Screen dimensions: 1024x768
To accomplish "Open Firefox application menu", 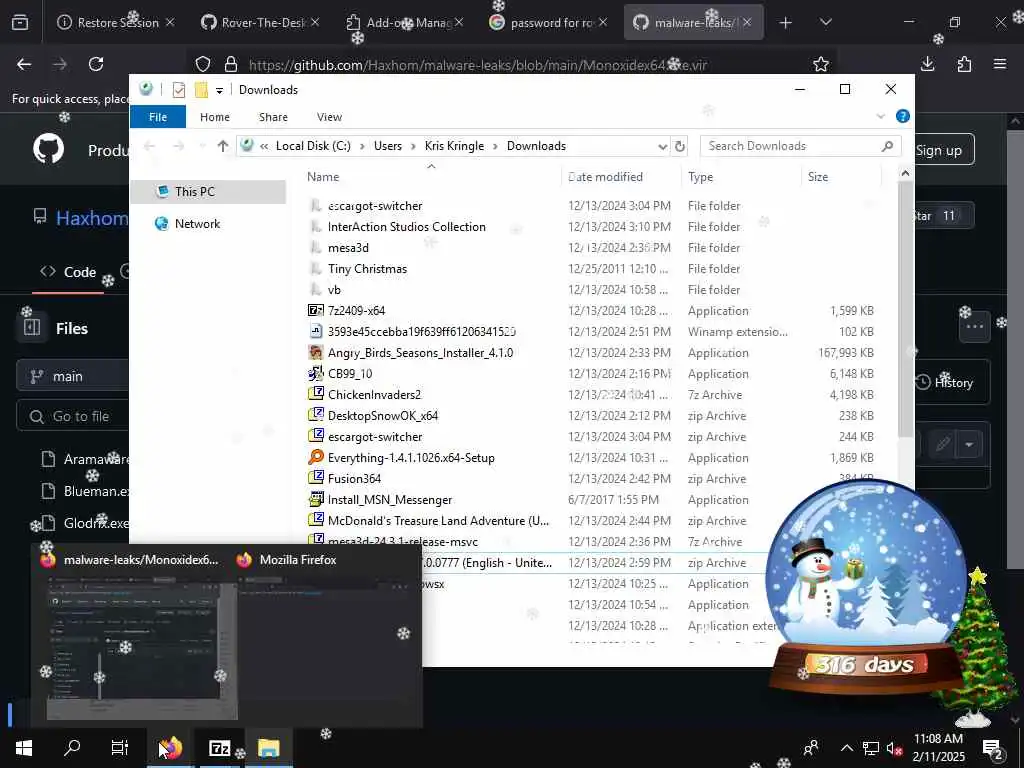I will 1000,64.
